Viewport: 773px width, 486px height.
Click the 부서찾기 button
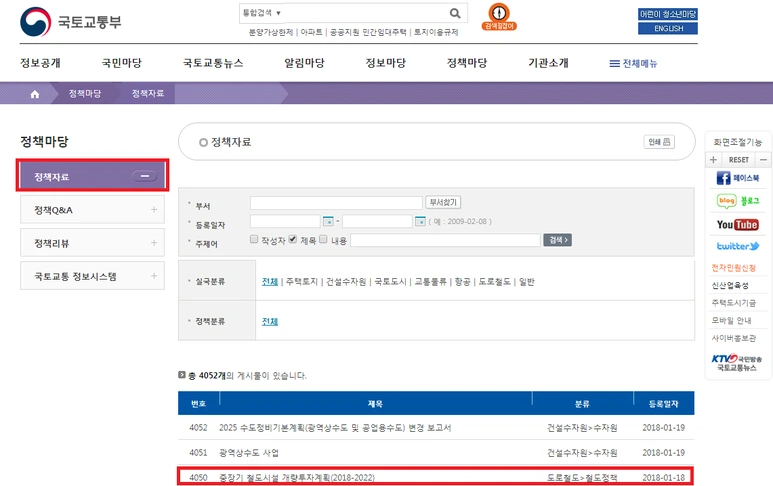click(x=443, y=202)
